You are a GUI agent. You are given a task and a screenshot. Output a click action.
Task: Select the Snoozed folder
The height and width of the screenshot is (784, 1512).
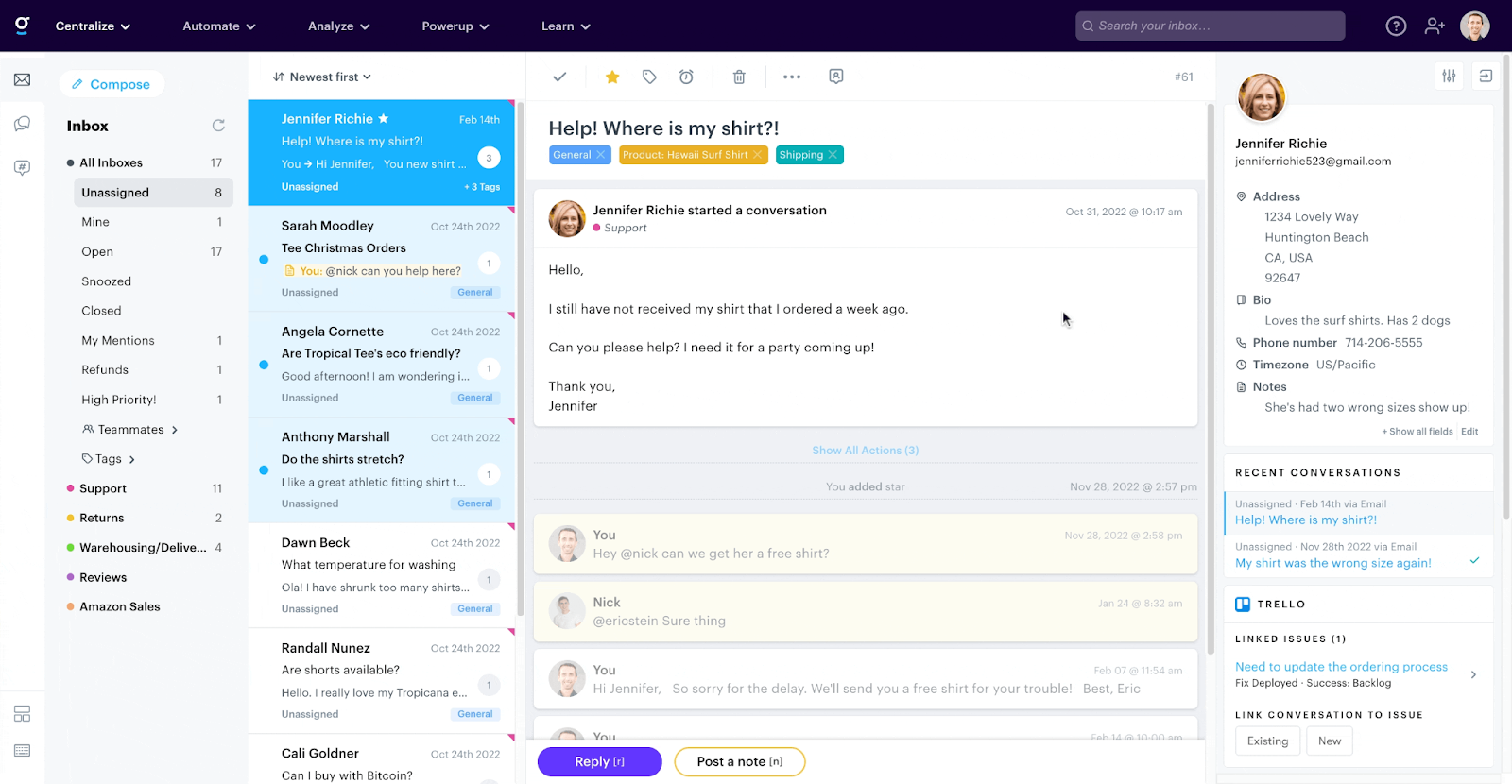[x=107, y=281]
